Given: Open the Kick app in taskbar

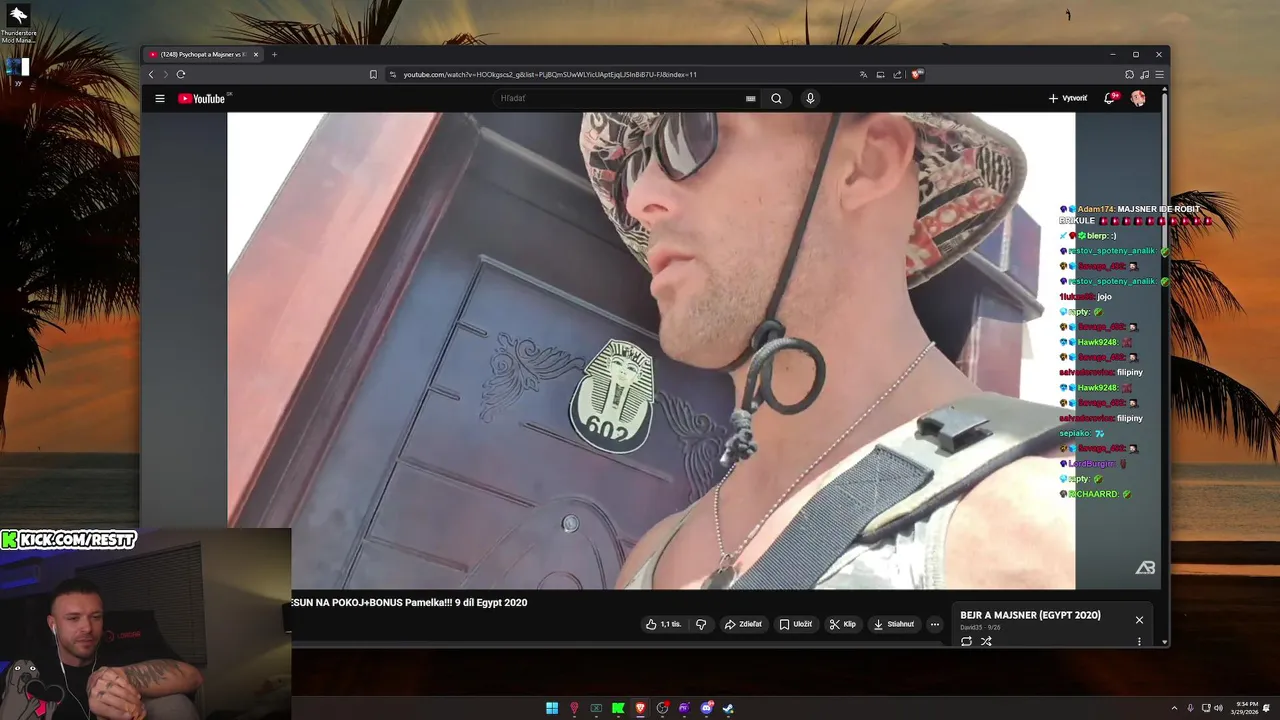Looking at the screenshot, I should coord(618,708).
